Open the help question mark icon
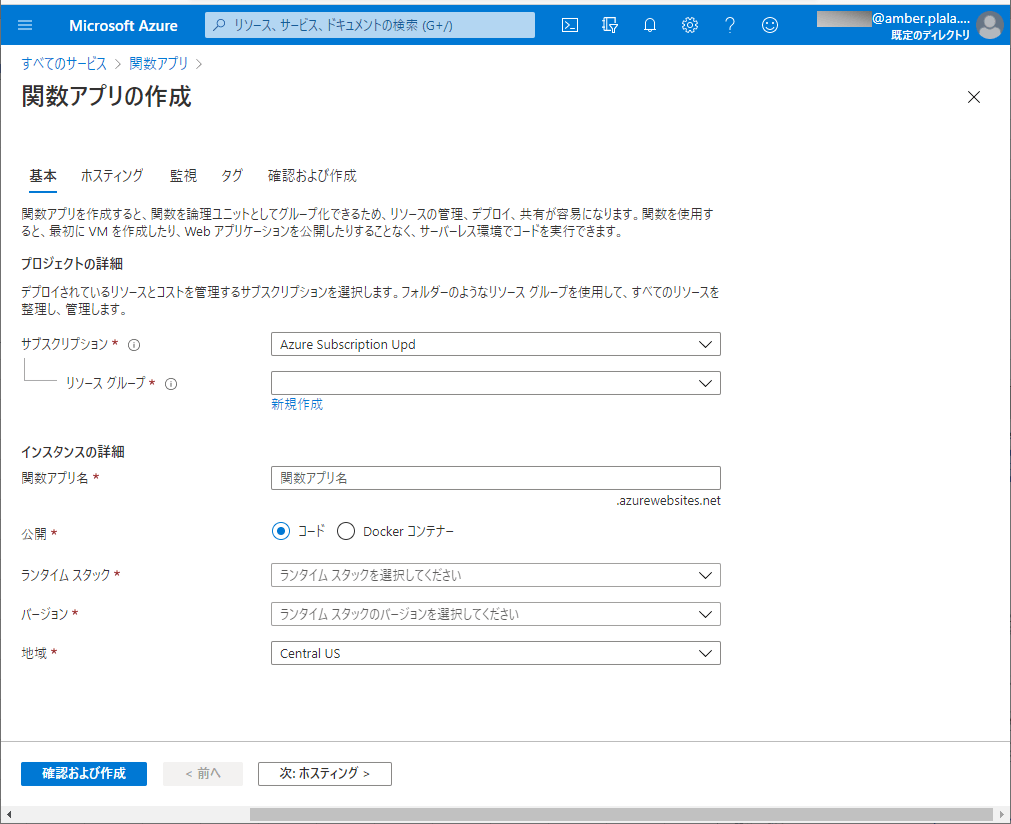 tap(730, 25)
